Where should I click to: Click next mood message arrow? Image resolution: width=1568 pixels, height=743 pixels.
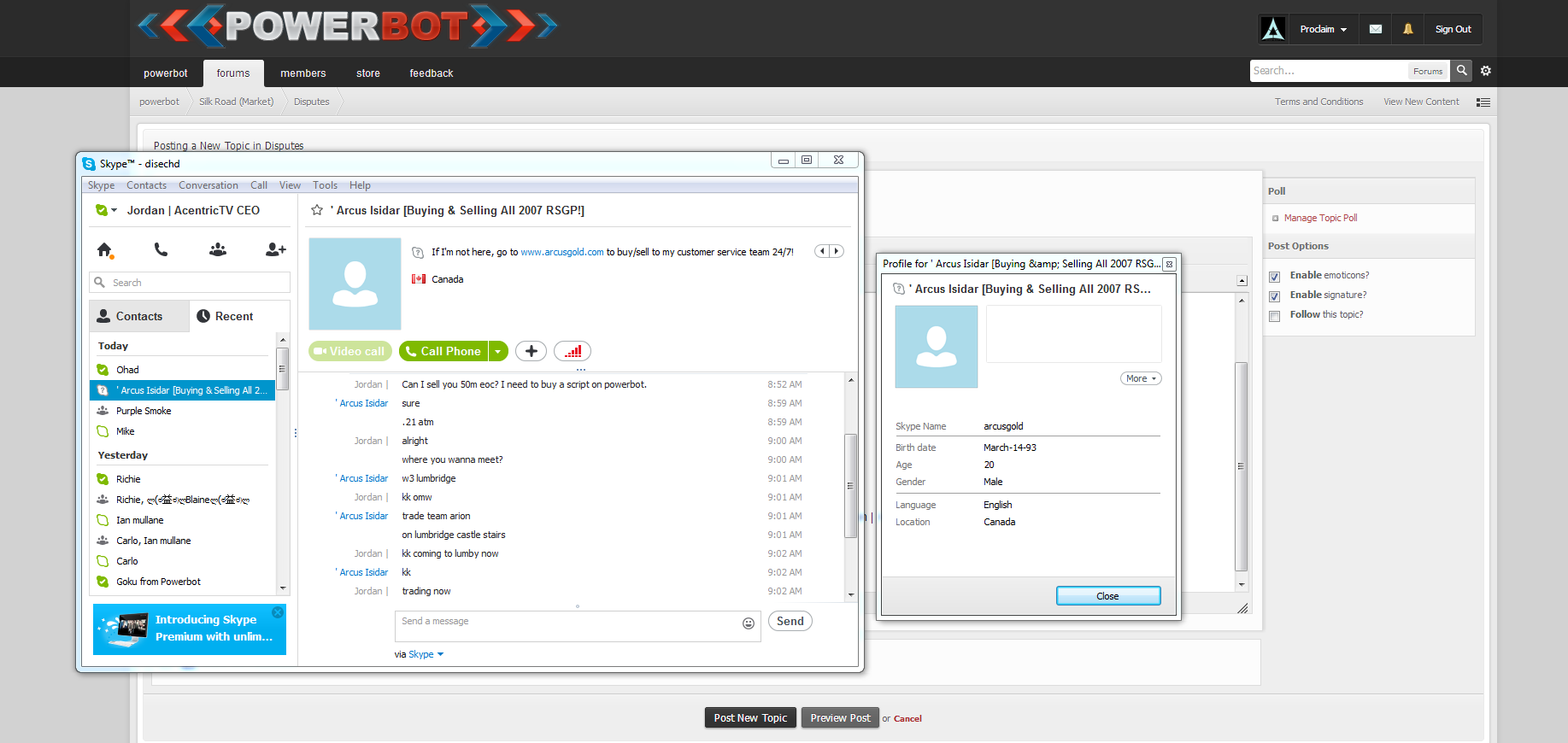[837, 251]
